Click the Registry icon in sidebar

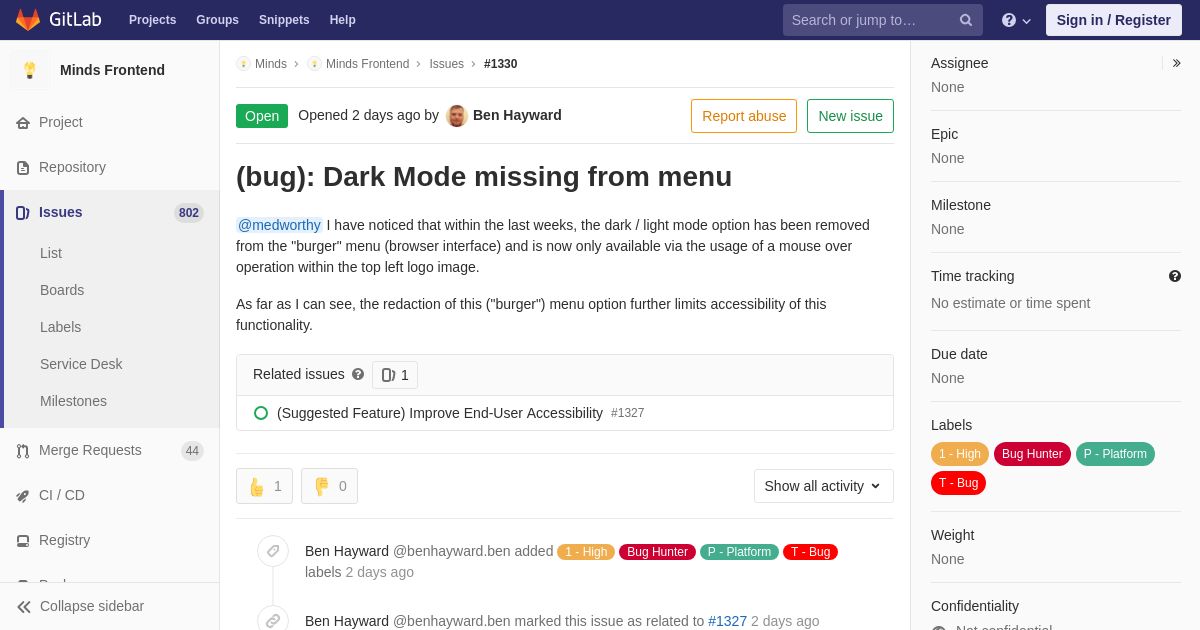point(23,541)
